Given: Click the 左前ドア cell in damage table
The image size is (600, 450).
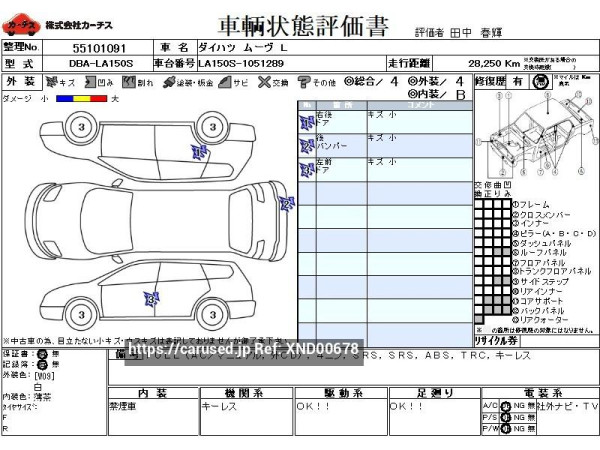Looking at the screenshot, I should (x=342, y=170).
